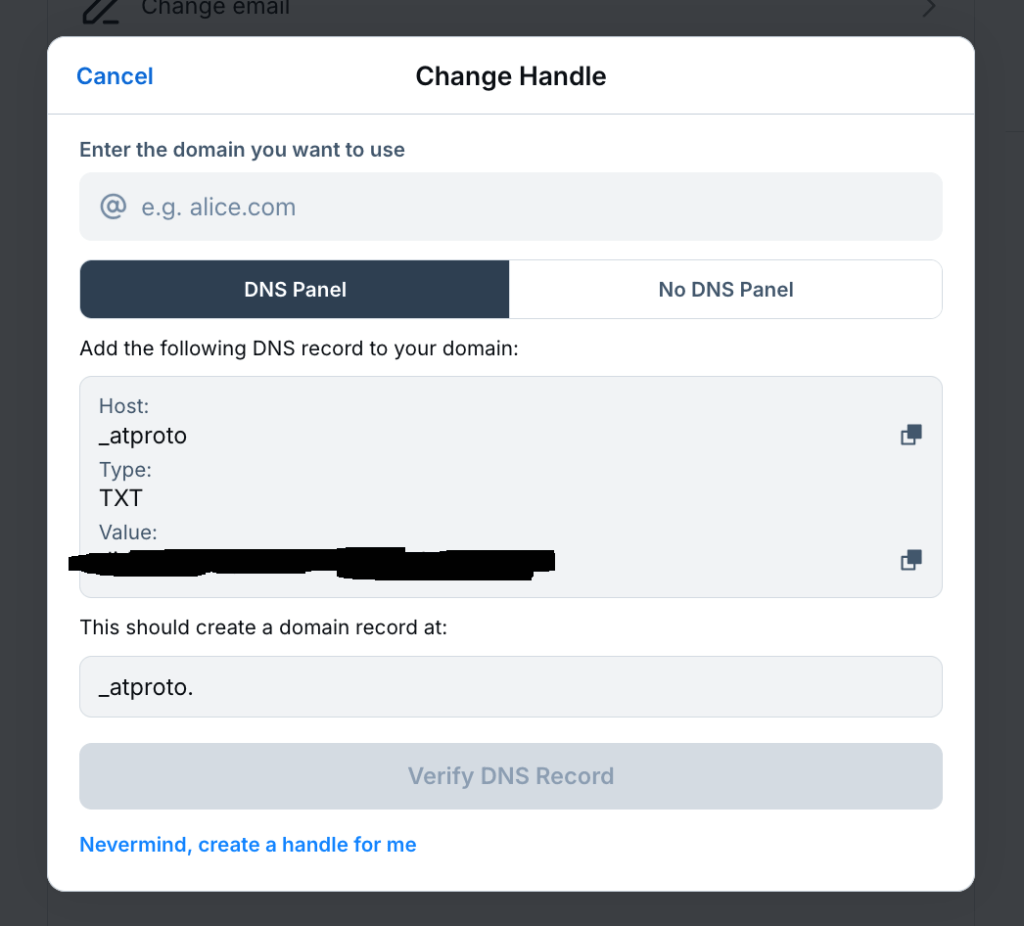The height and width of the screenshot is (926, 1024).
Task: Click the chevron on the Change email row
Action: (928, 8)
